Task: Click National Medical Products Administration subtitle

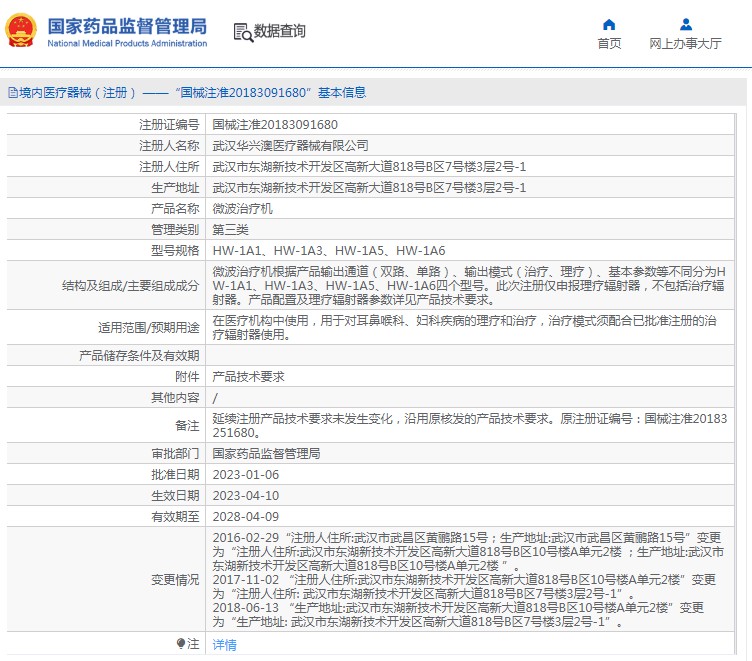Action: (127, 43)
